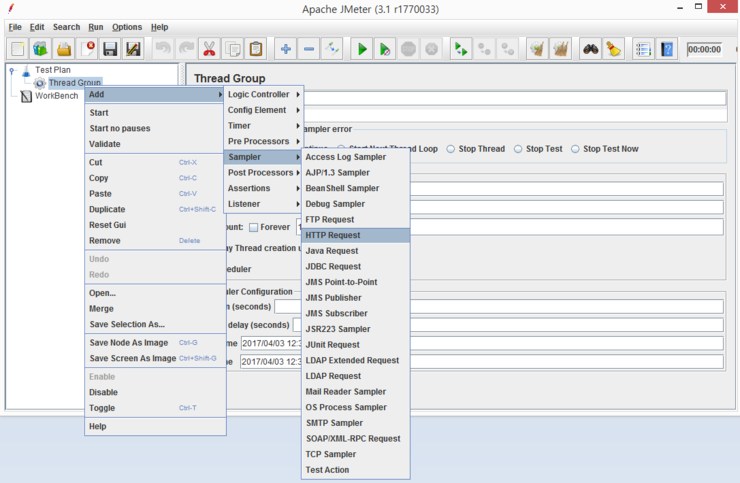Click the Help question mark icon
This screenshot has width=740, height=483.
667,49
